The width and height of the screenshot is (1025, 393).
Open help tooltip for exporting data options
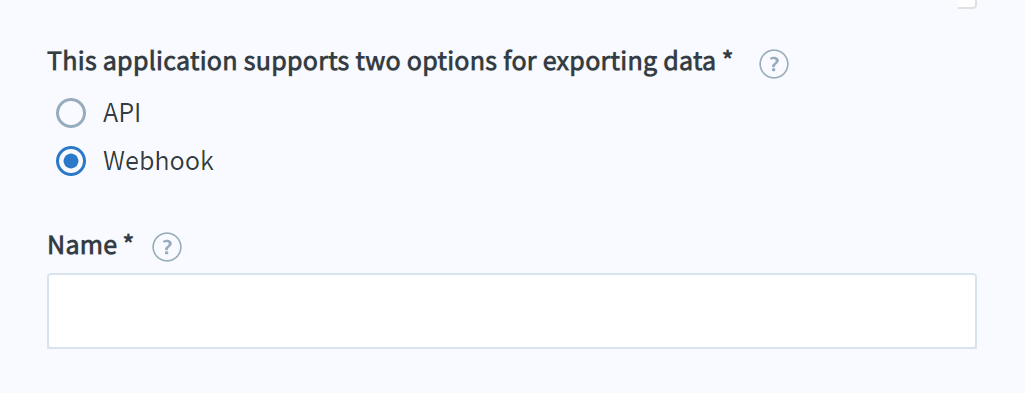[774, 64]
